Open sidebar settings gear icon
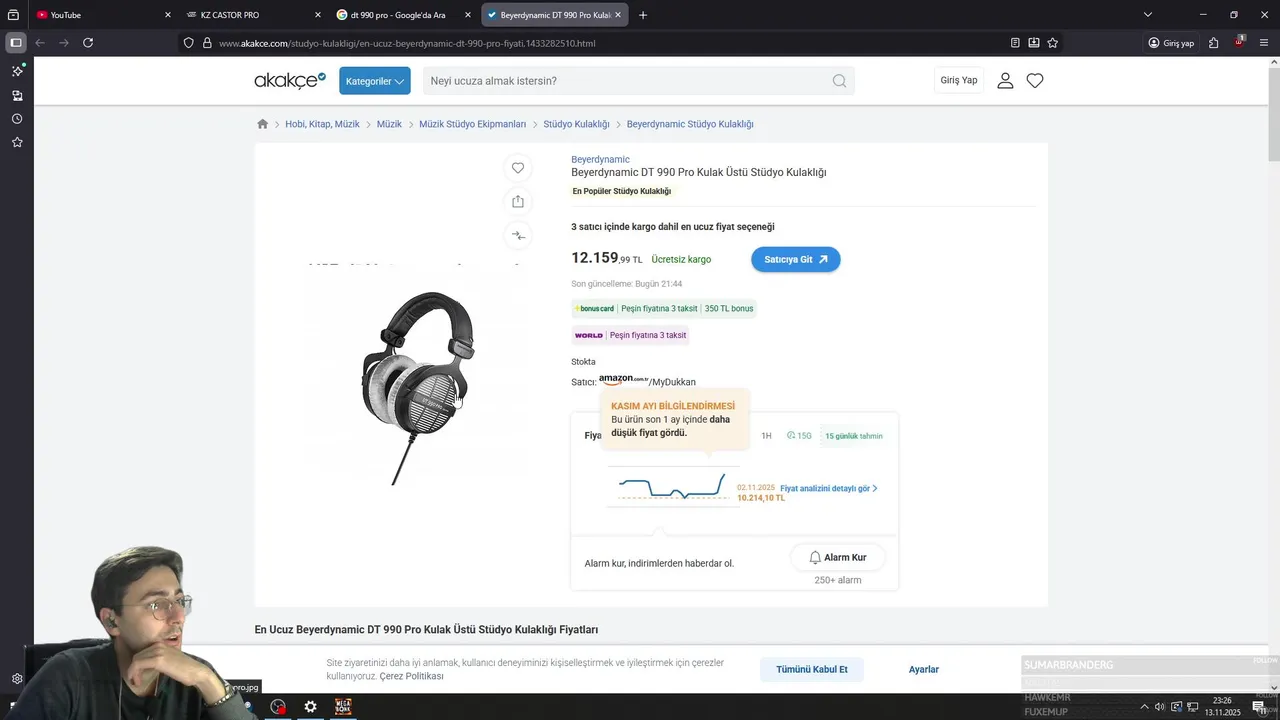Viewport: 1280px width, 720px height. [x=17, y=679]
